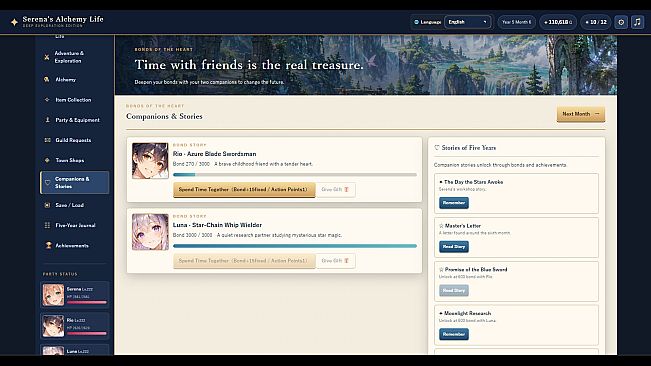Screen dimensions: 651x366
Task: Click the globe icon next to Language
Action: coord(416,22)
